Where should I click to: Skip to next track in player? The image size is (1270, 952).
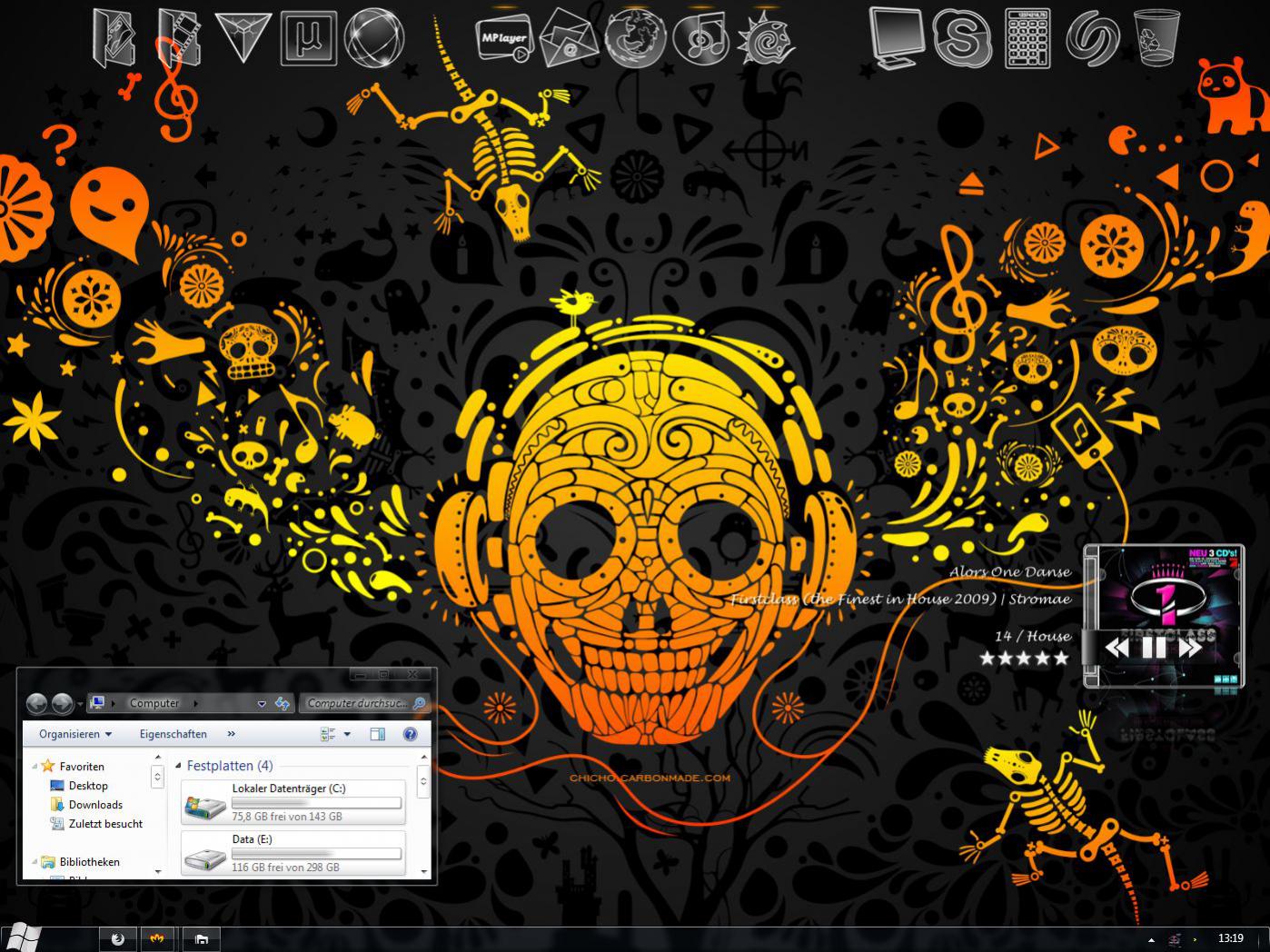(1189, 647)
